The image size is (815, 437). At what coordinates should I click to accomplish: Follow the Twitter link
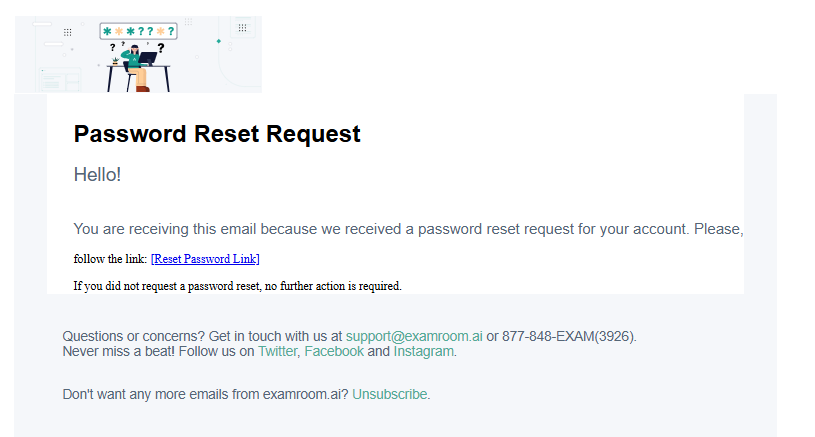277,352
